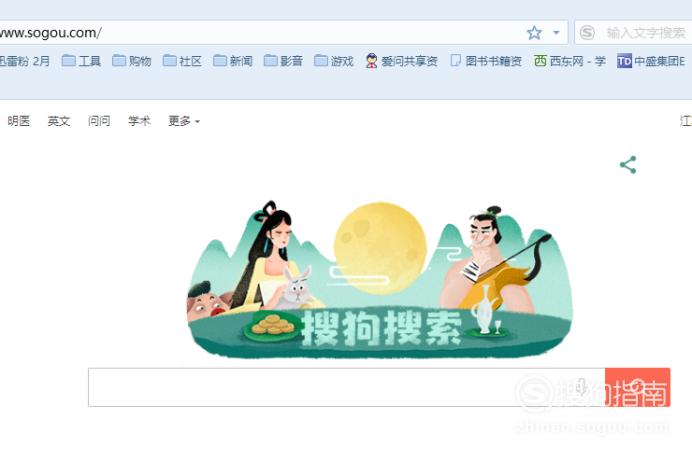Open the 中盛集团 TD bookmark
Viewport: 692px width, 461px height.
[651, 61]
